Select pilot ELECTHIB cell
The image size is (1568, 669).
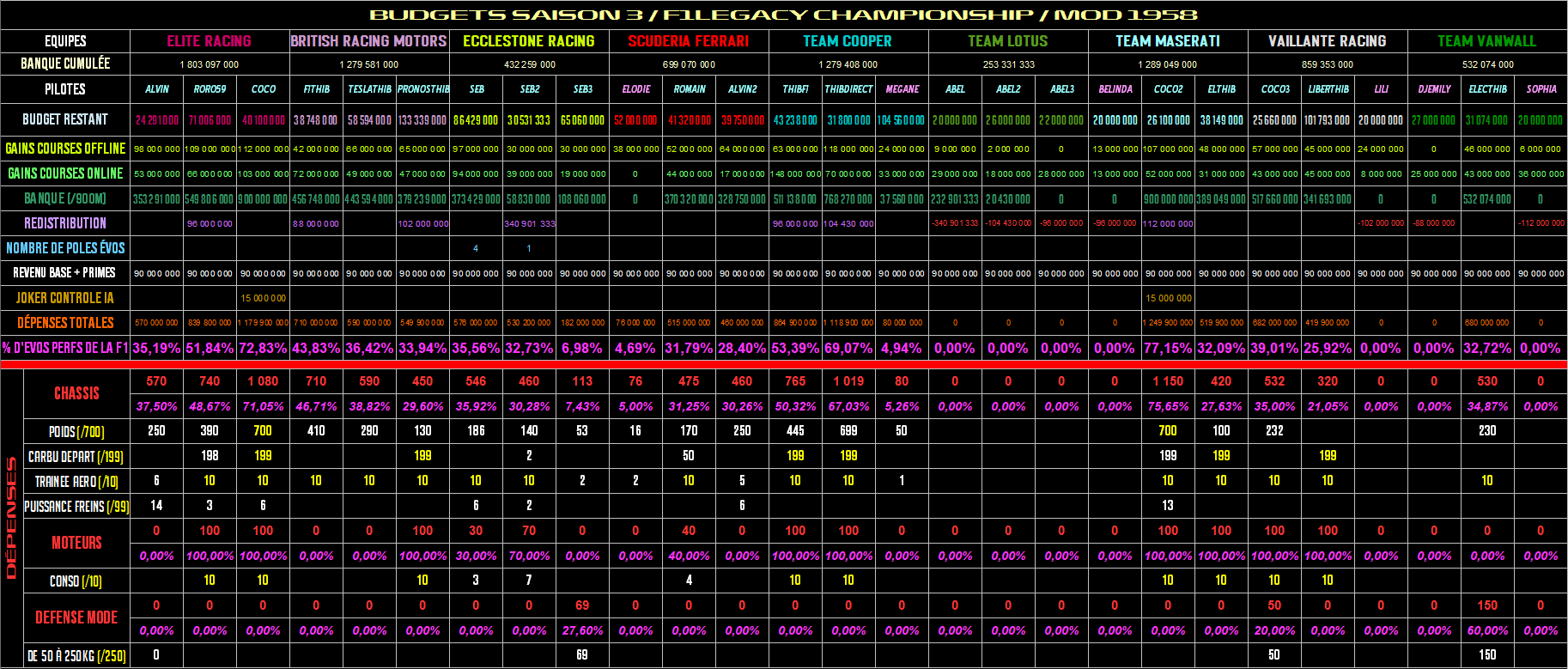(1487, 88)
